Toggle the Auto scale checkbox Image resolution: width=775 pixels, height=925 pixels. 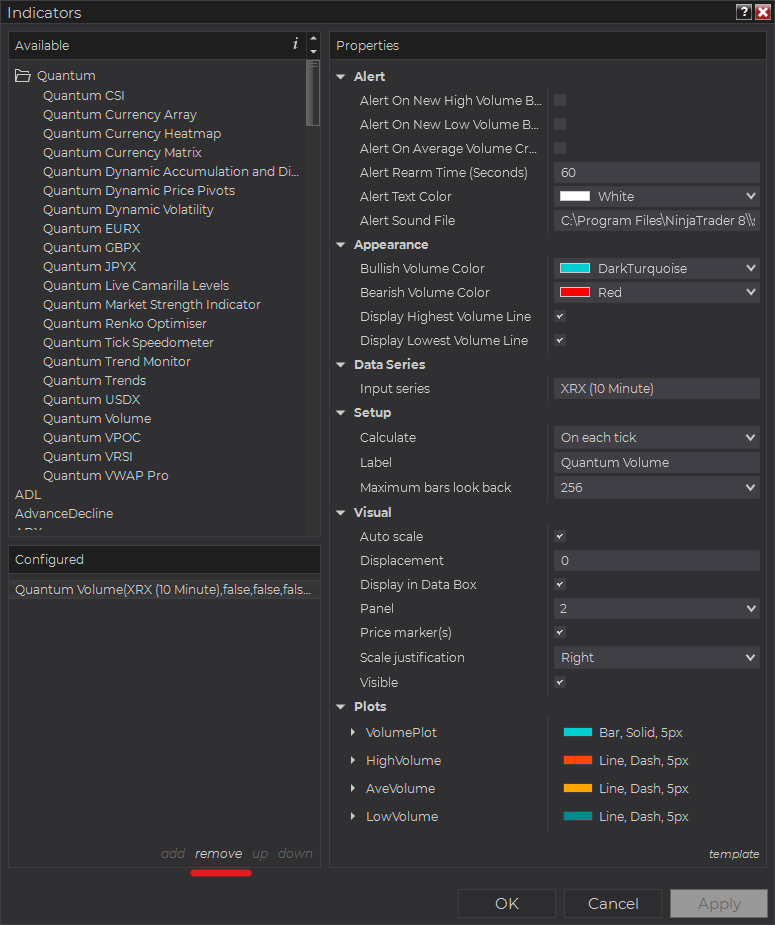pyautogui.click(x=560, y=536)
